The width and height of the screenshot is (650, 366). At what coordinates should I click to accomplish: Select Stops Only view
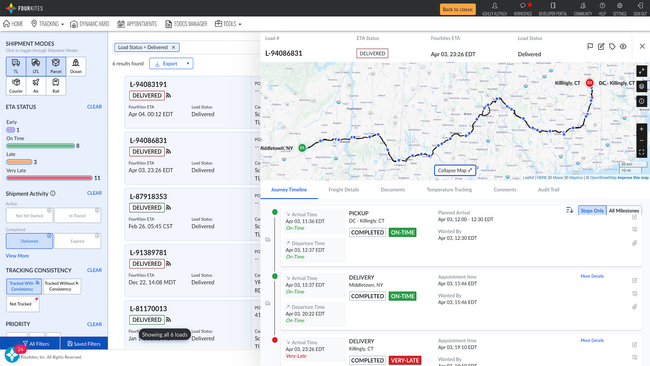tap(592, 211)
